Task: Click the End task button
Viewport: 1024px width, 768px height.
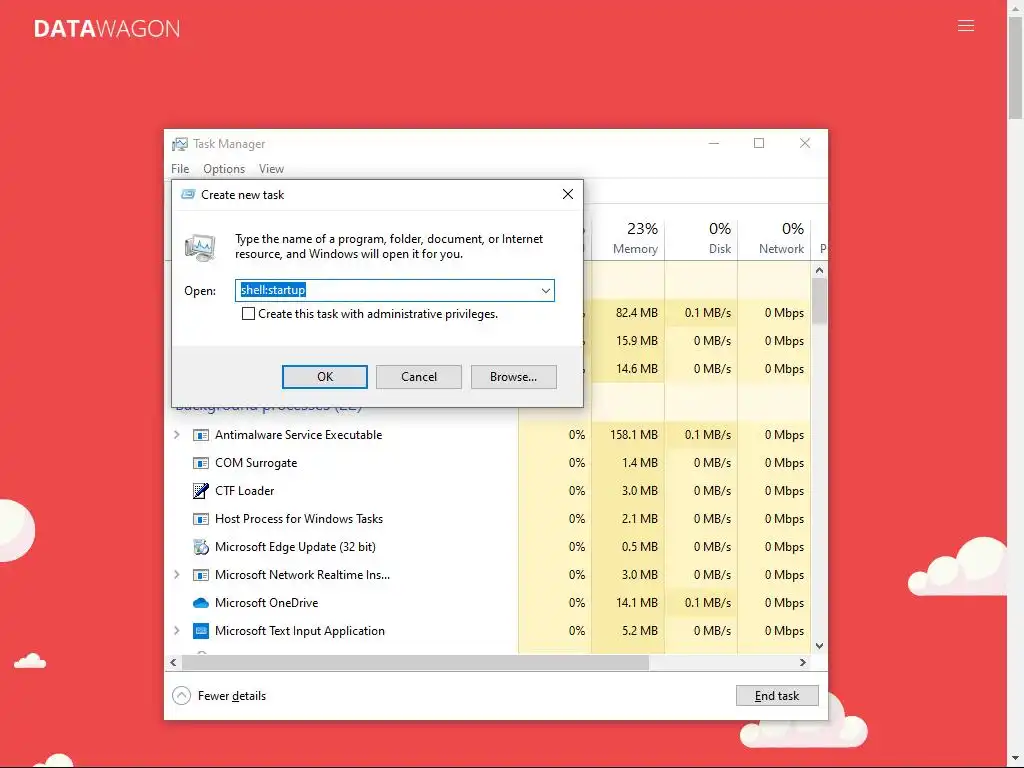Action: (x=776, y=696)
